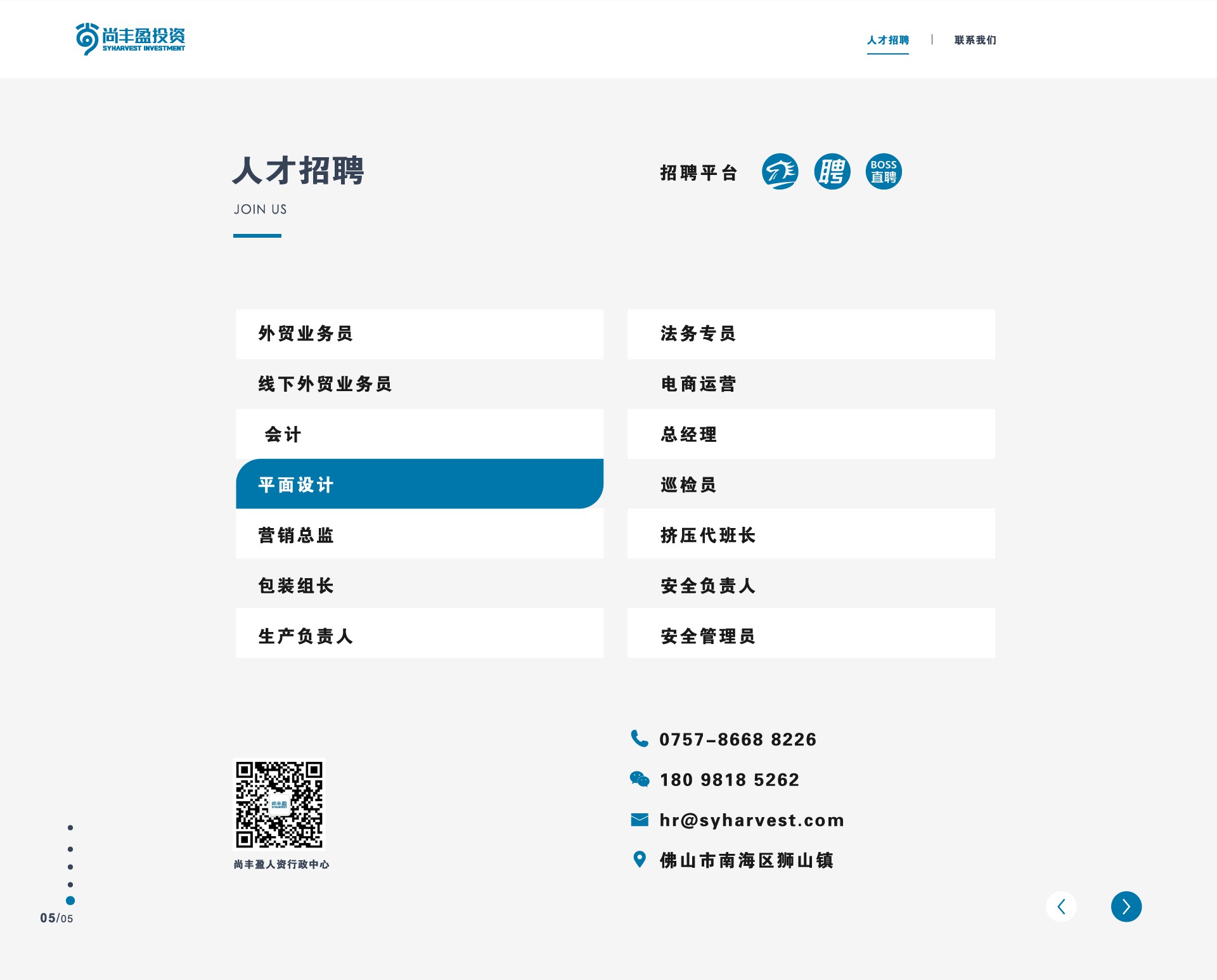Viewport: 1217px width, 980px height.
Task: Click the phone icon beside 0757-8668 8226
Action: pyautogui.click(x=639, y=738)
